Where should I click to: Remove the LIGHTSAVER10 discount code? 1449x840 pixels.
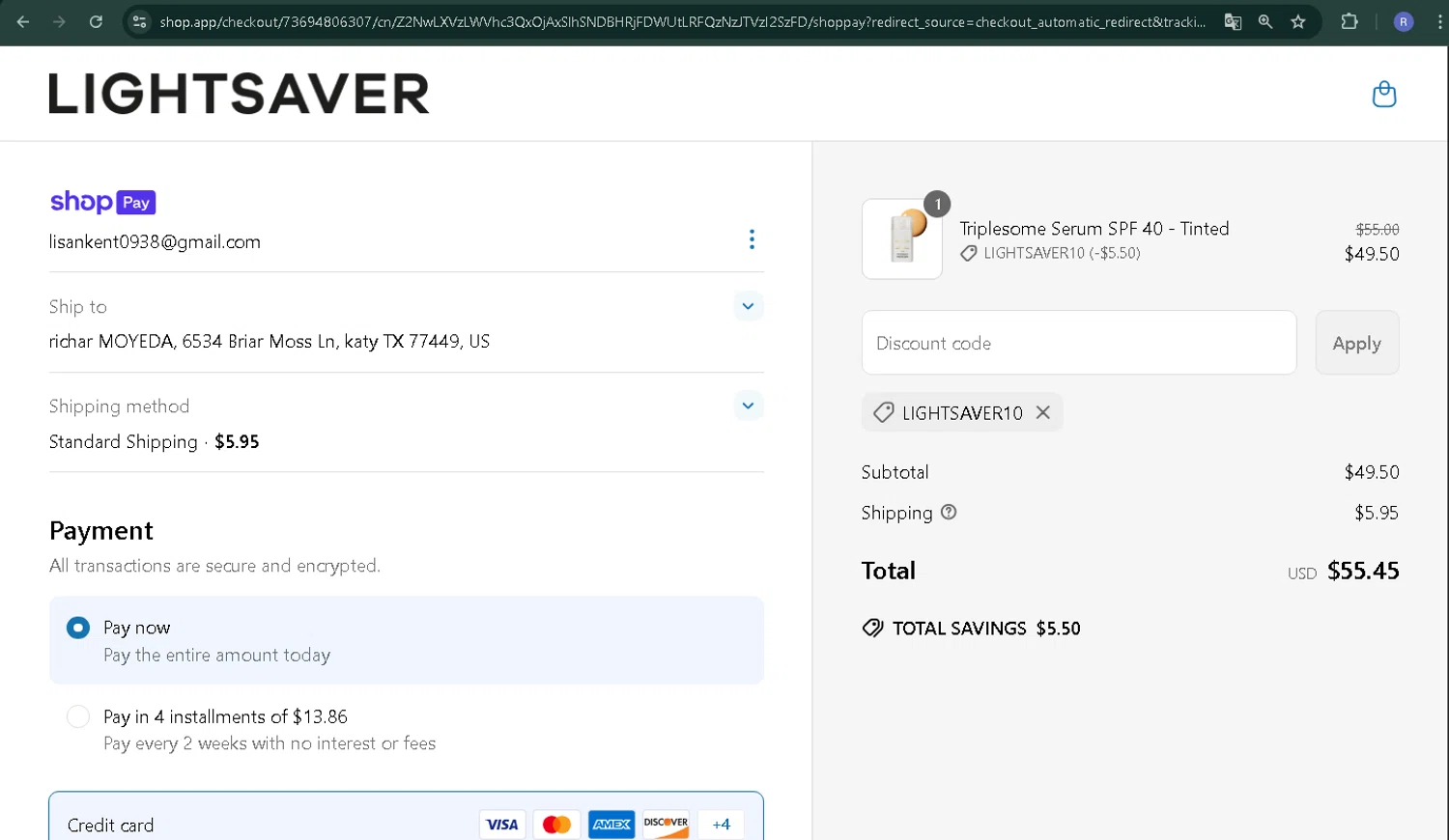[x=1043, y=412]
